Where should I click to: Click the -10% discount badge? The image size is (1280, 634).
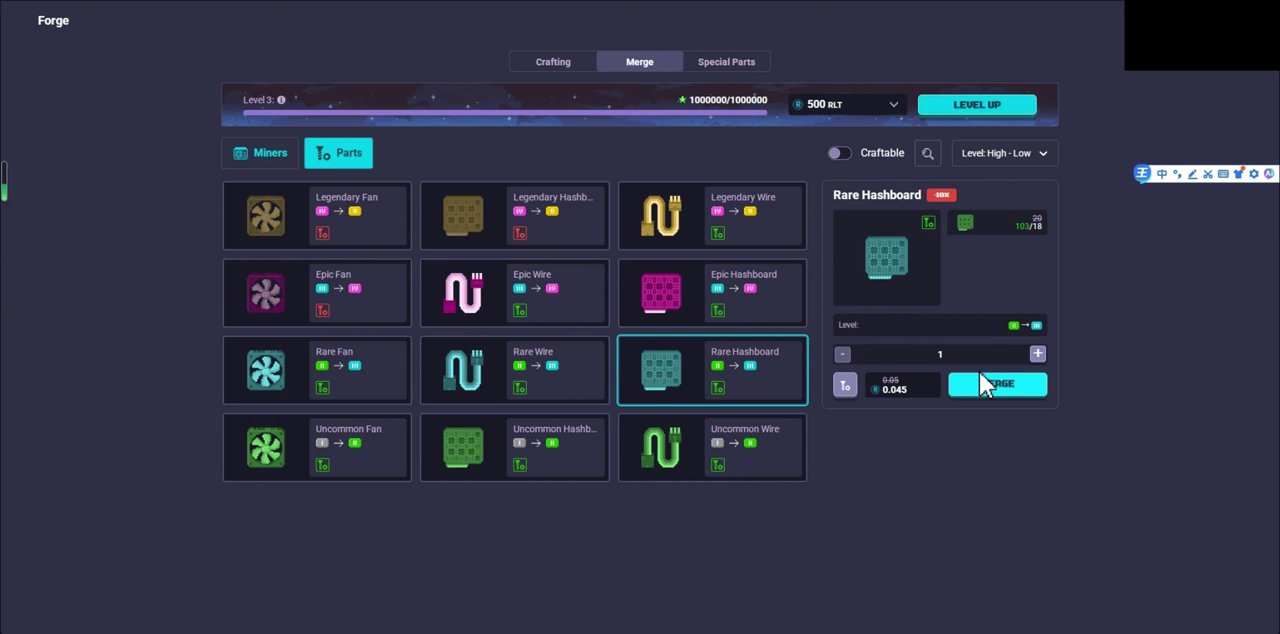pos(941,195)
